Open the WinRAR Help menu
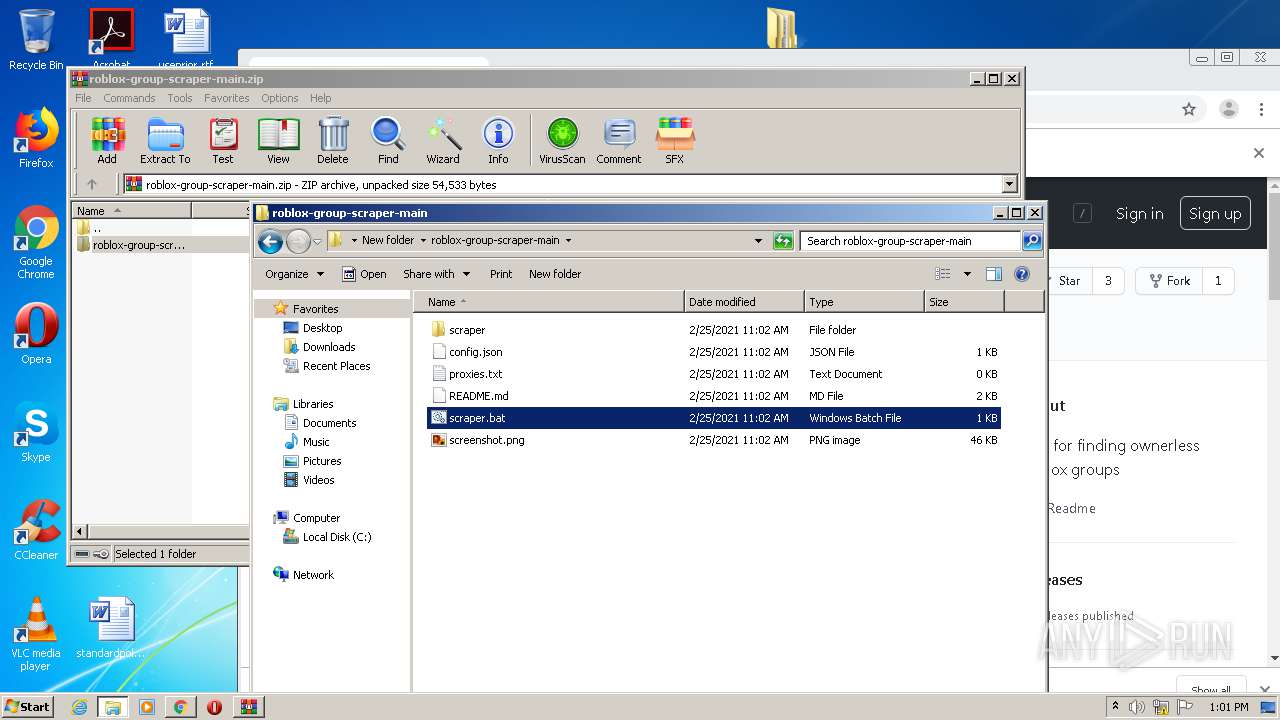The image size is (1280, 720). (320, 98)
